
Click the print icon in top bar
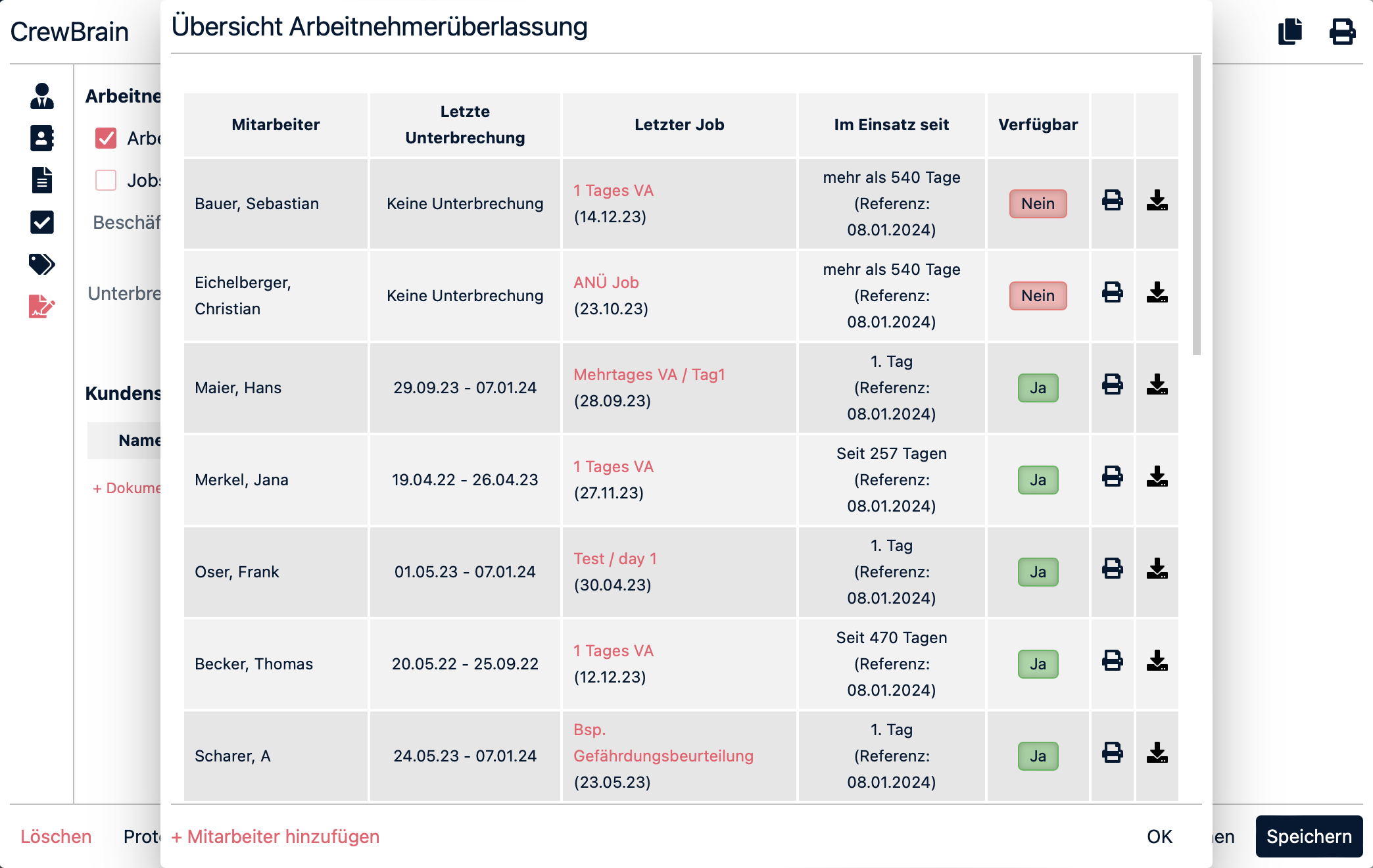point(1342,32)
